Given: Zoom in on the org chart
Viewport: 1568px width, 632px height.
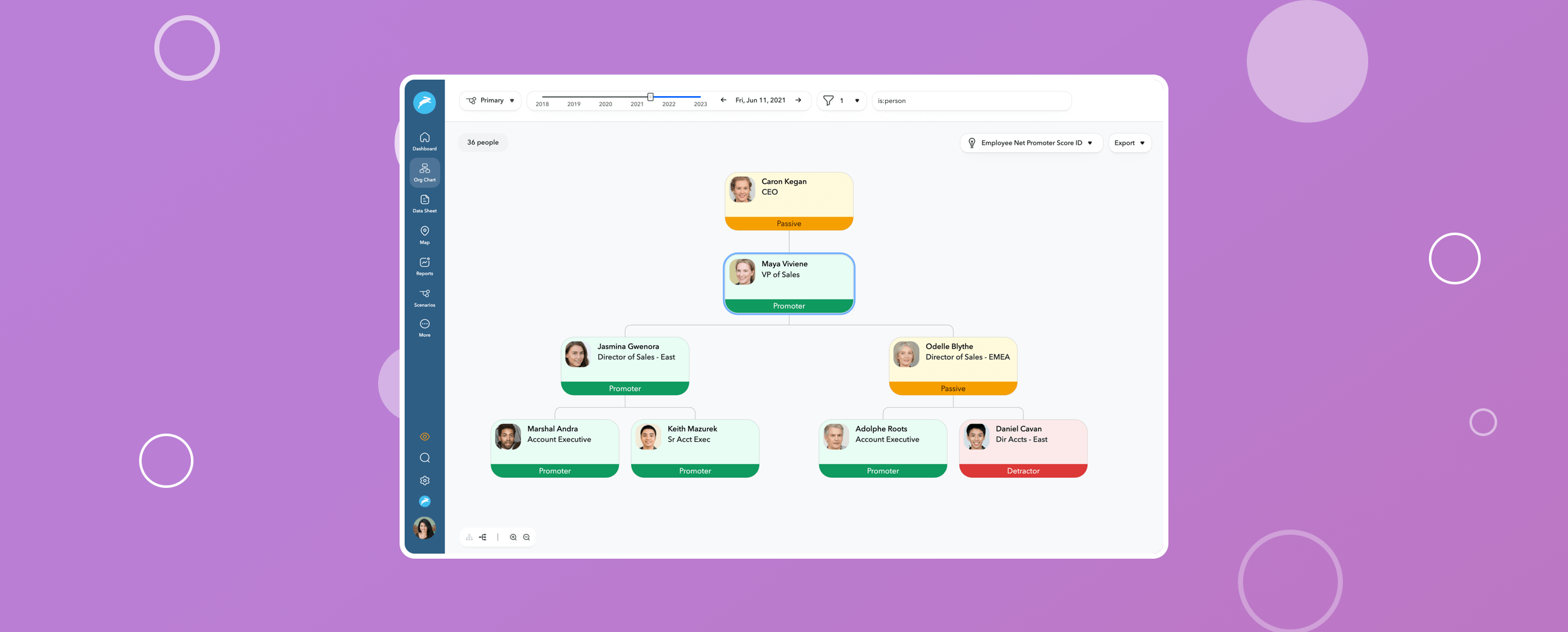Looking at the screenshot, I should point(513,537).
